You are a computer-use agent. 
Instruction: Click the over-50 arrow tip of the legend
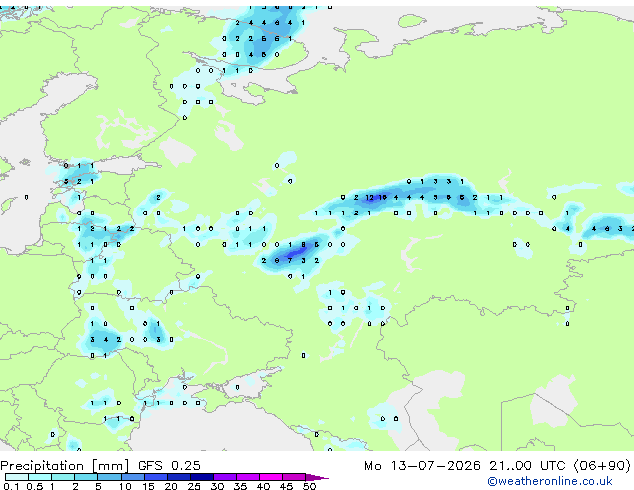[x=317, y=477]
